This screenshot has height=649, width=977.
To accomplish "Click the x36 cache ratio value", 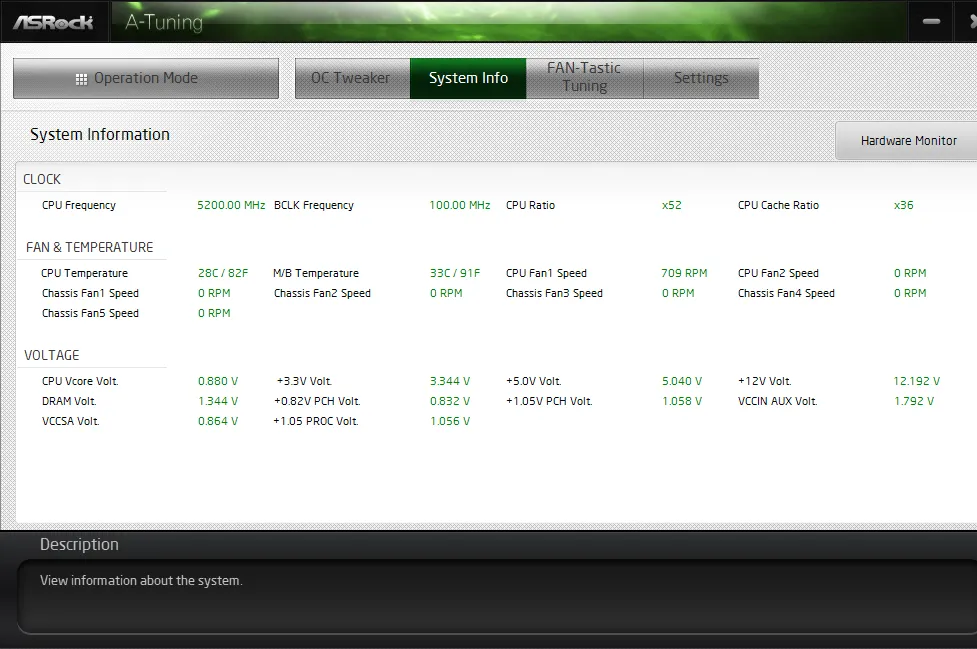I will click(903, 205).
